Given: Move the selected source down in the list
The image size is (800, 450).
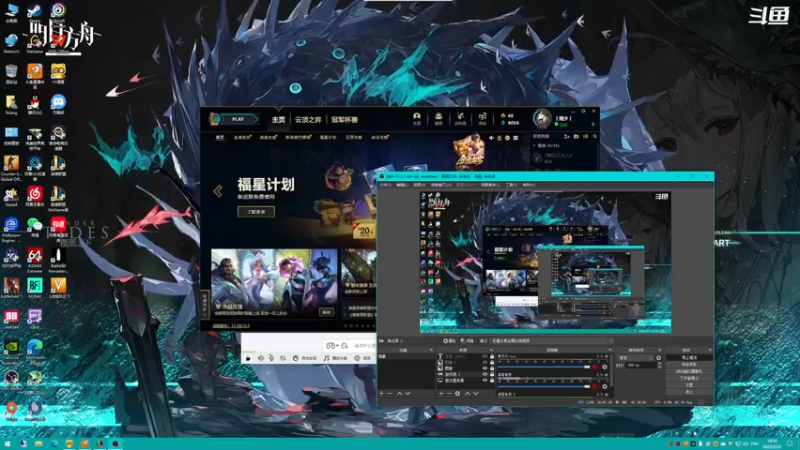Looking at the screenshot, I should click(x=476, y=393).
